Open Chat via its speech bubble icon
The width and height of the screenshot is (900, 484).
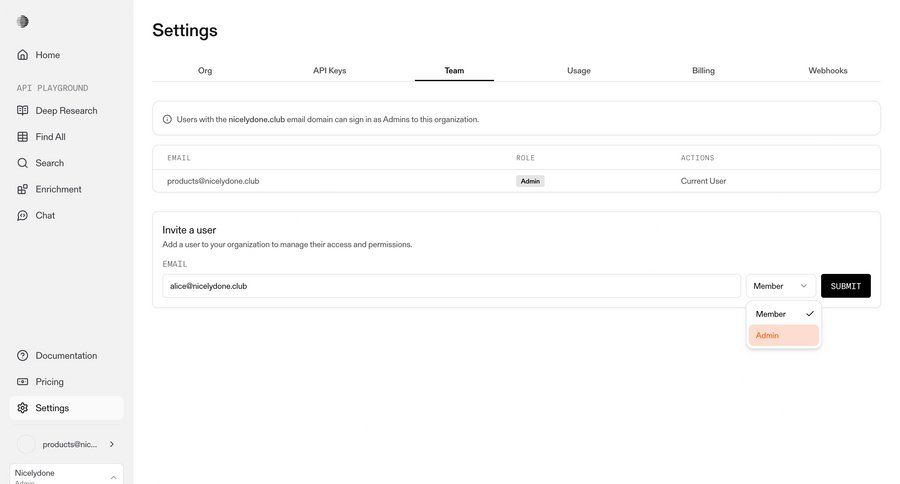[x=23, y=215]
